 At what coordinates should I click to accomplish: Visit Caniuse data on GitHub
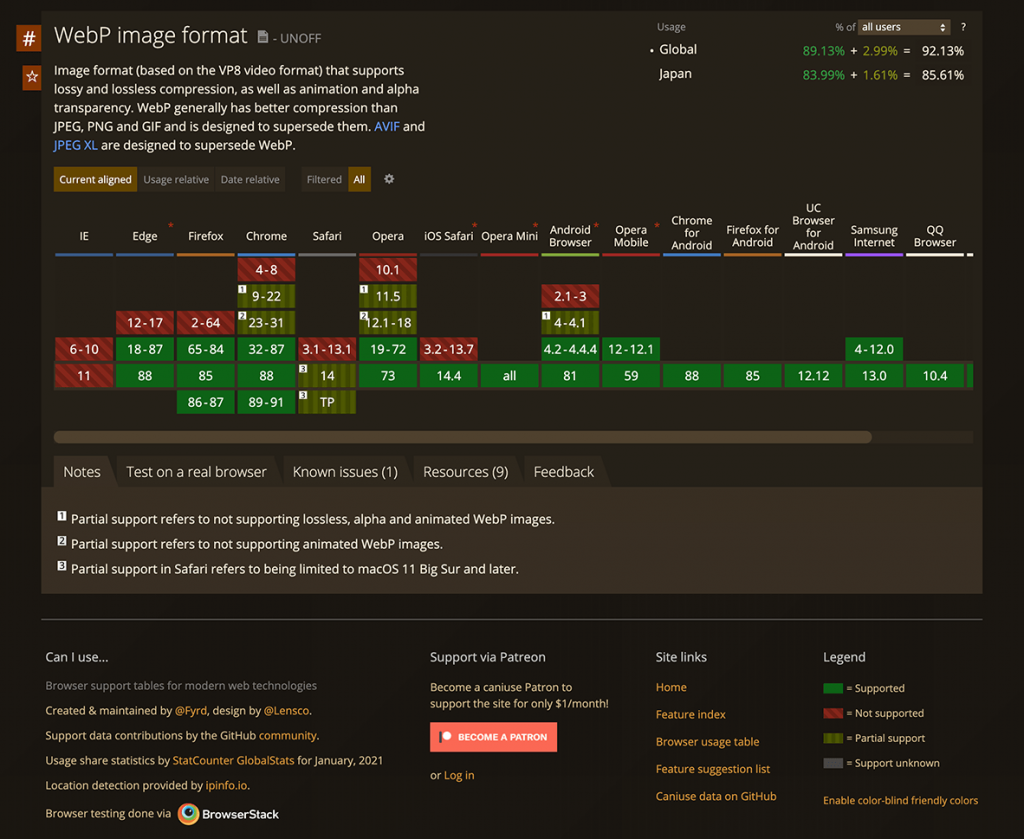tap(714, 796)
